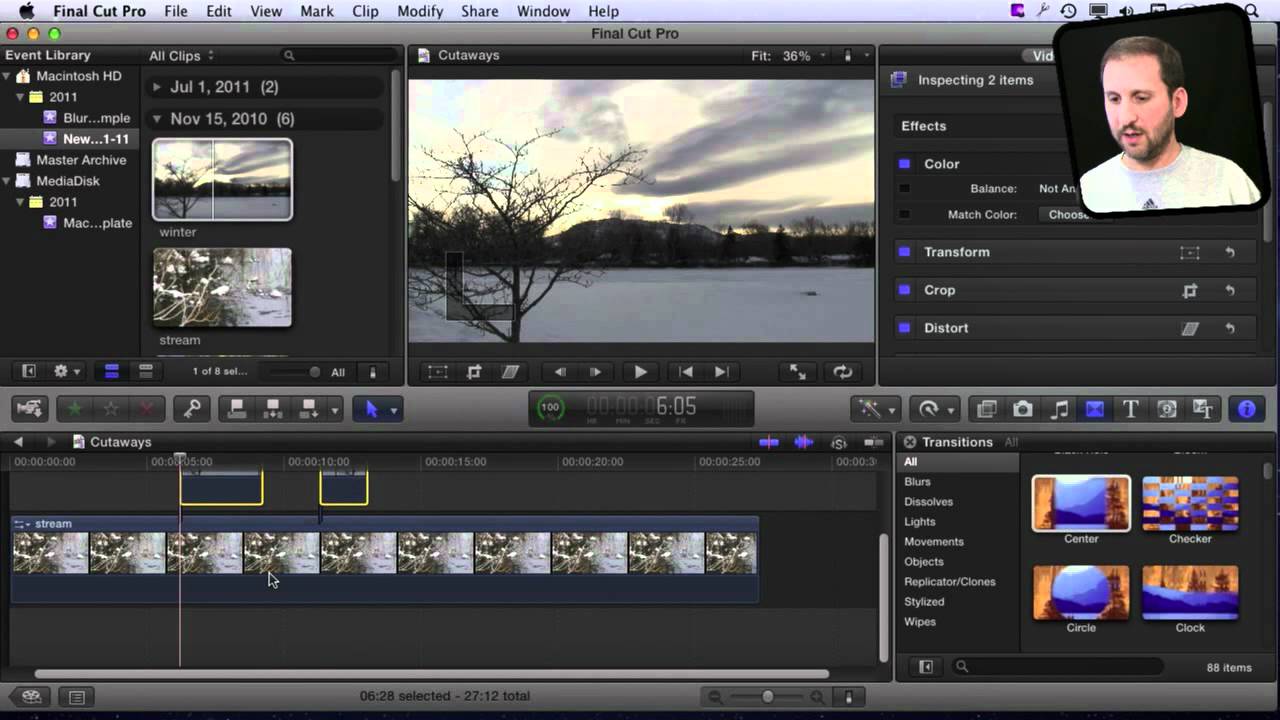Open the Retime pop-up menu
Viewport: 1280px width, 720px height.
pos(935,409)
